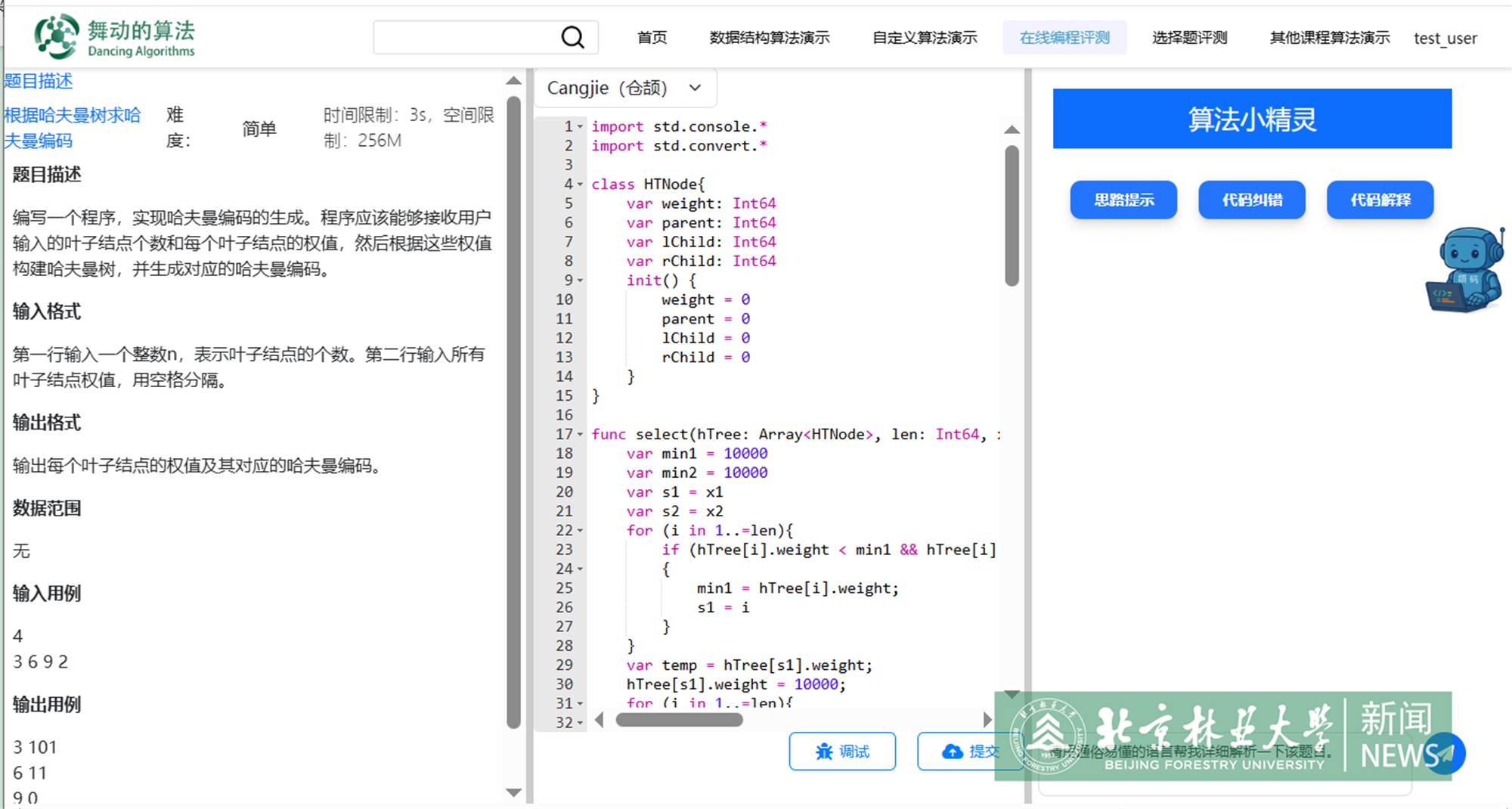Collapse the select function fold at line 17
This screenshot has height=809, width=1512.
pyautogui.click(x=580, y=435)
